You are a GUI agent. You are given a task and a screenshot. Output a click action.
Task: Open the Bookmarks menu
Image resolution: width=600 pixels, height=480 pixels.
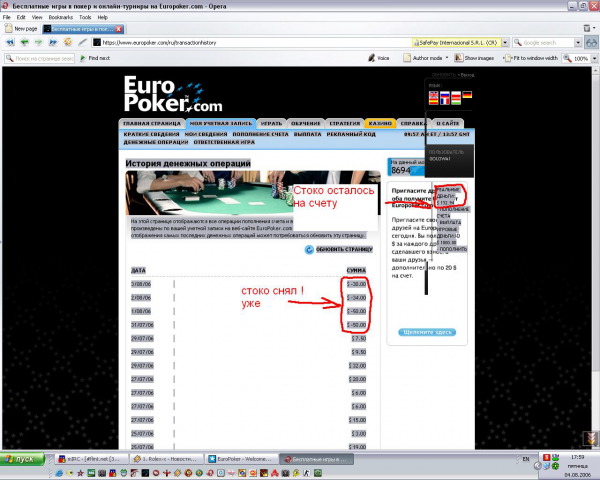60,17
